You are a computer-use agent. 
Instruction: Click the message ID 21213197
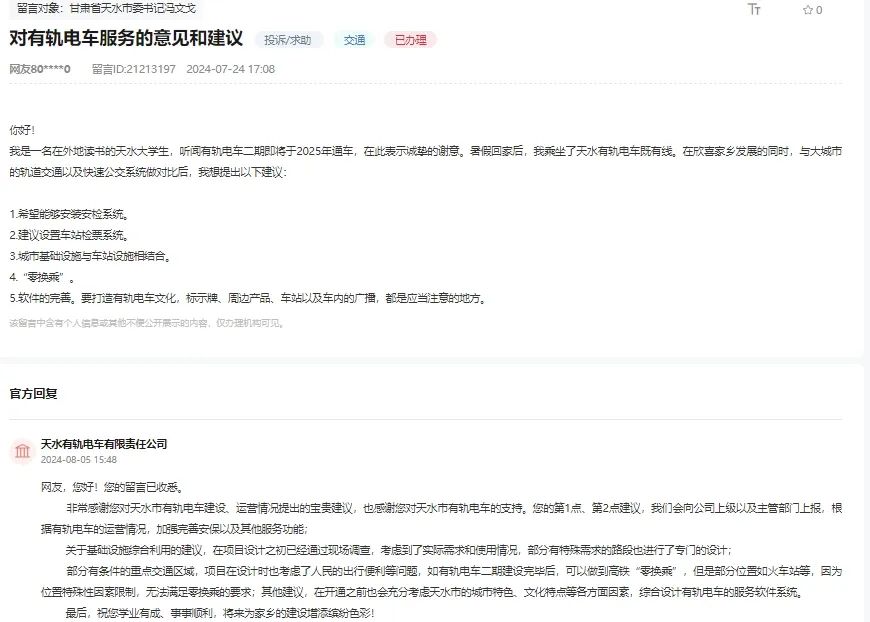point(136,69)
